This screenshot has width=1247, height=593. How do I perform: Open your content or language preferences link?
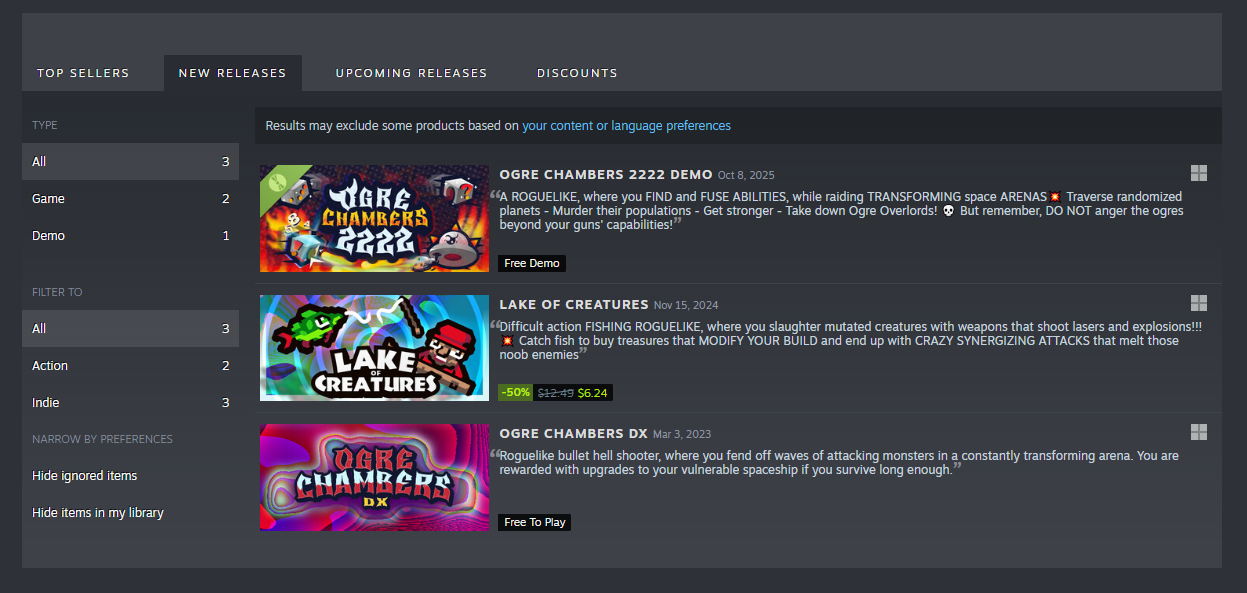(626, 126)
